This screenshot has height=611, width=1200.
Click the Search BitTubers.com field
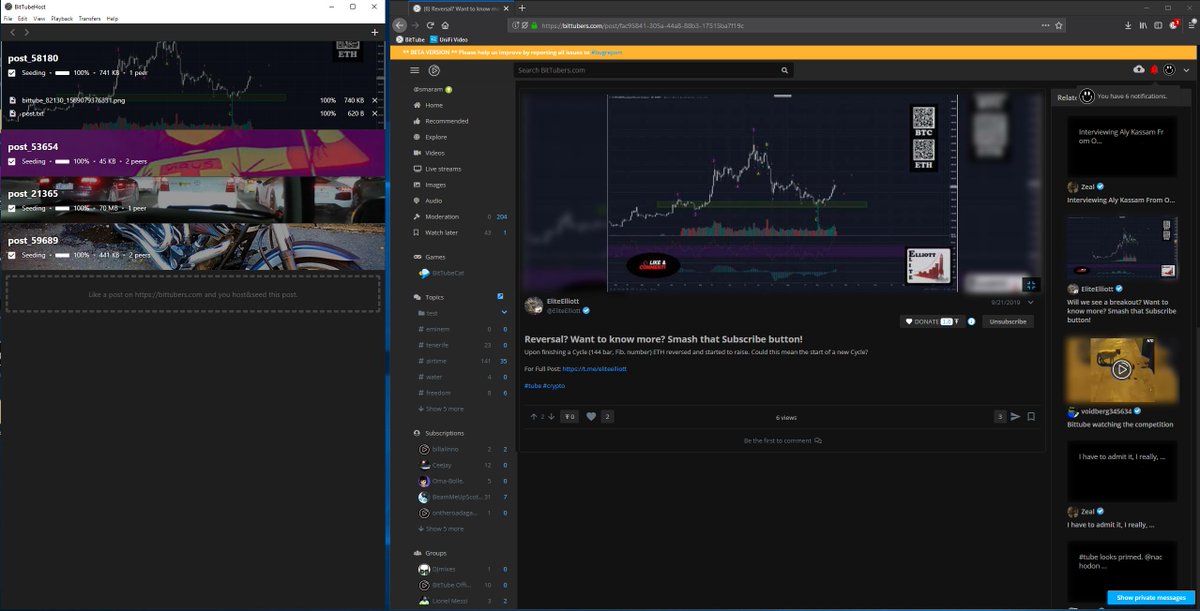(x=645, y=71)
